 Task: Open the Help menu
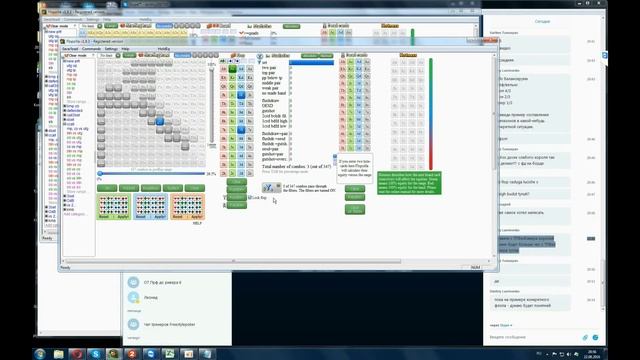coord(125,49)
